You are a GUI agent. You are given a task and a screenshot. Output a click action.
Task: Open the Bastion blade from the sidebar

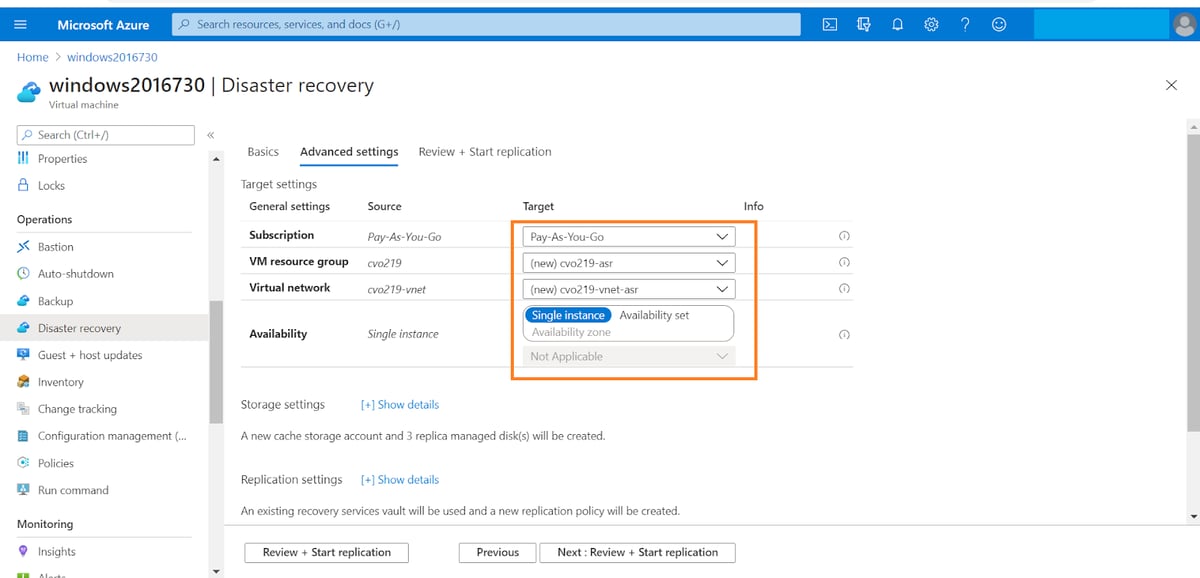(58, 246)
